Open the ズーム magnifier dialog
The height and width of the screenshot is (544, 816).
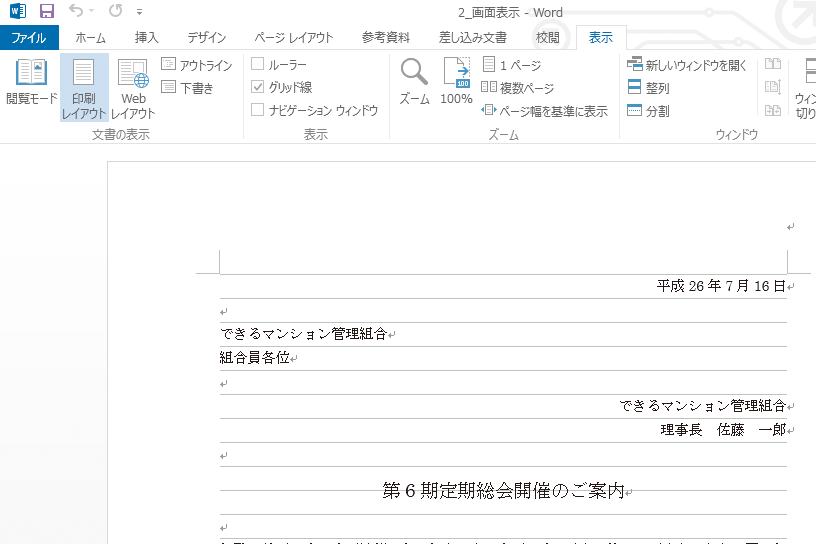[414, 81]
